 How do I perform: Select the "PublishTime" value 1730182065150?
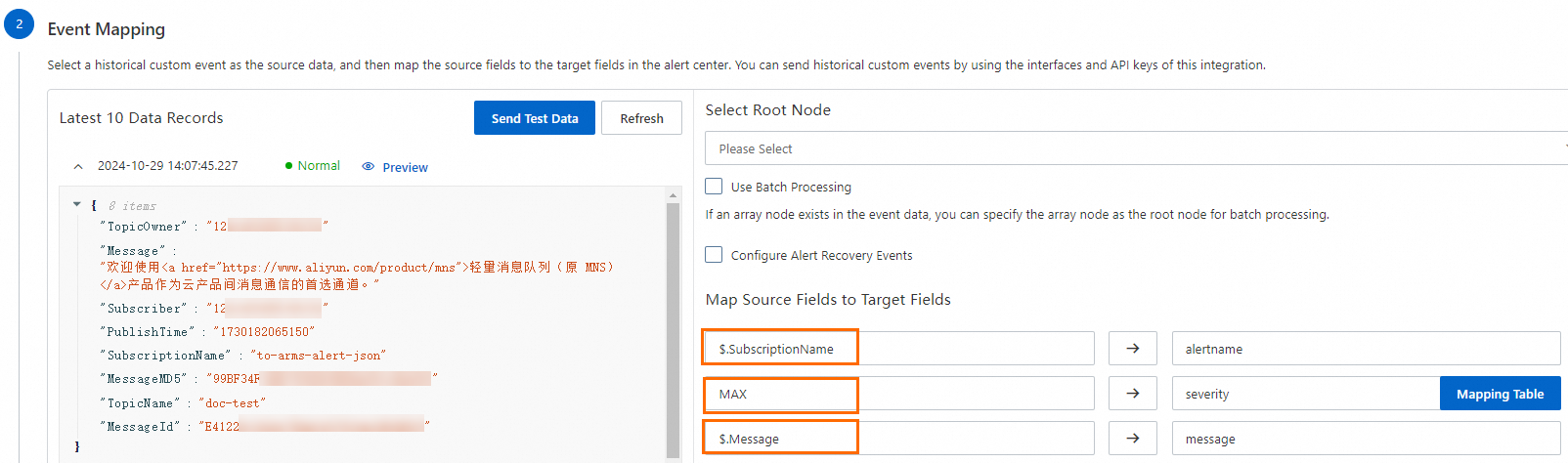(x=264, y=332)
